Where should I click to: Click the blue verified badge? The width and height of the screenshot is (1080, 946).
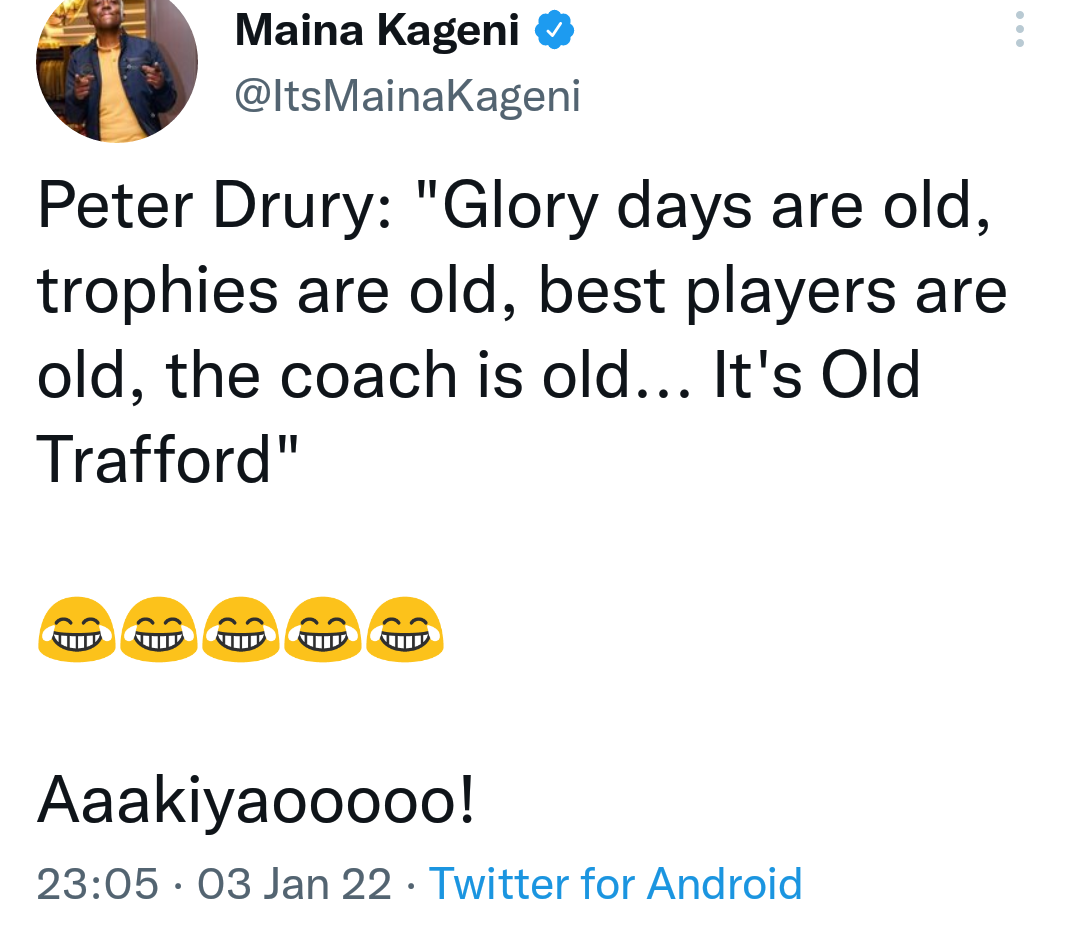(554, 30)
